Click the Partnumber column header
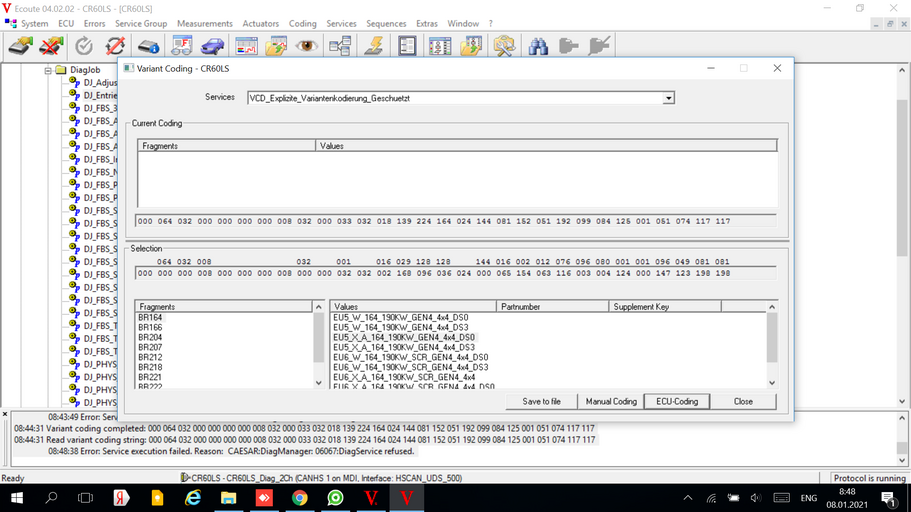Image resolution: width=911 pixels, height=512 pixels. pos(553,307)
